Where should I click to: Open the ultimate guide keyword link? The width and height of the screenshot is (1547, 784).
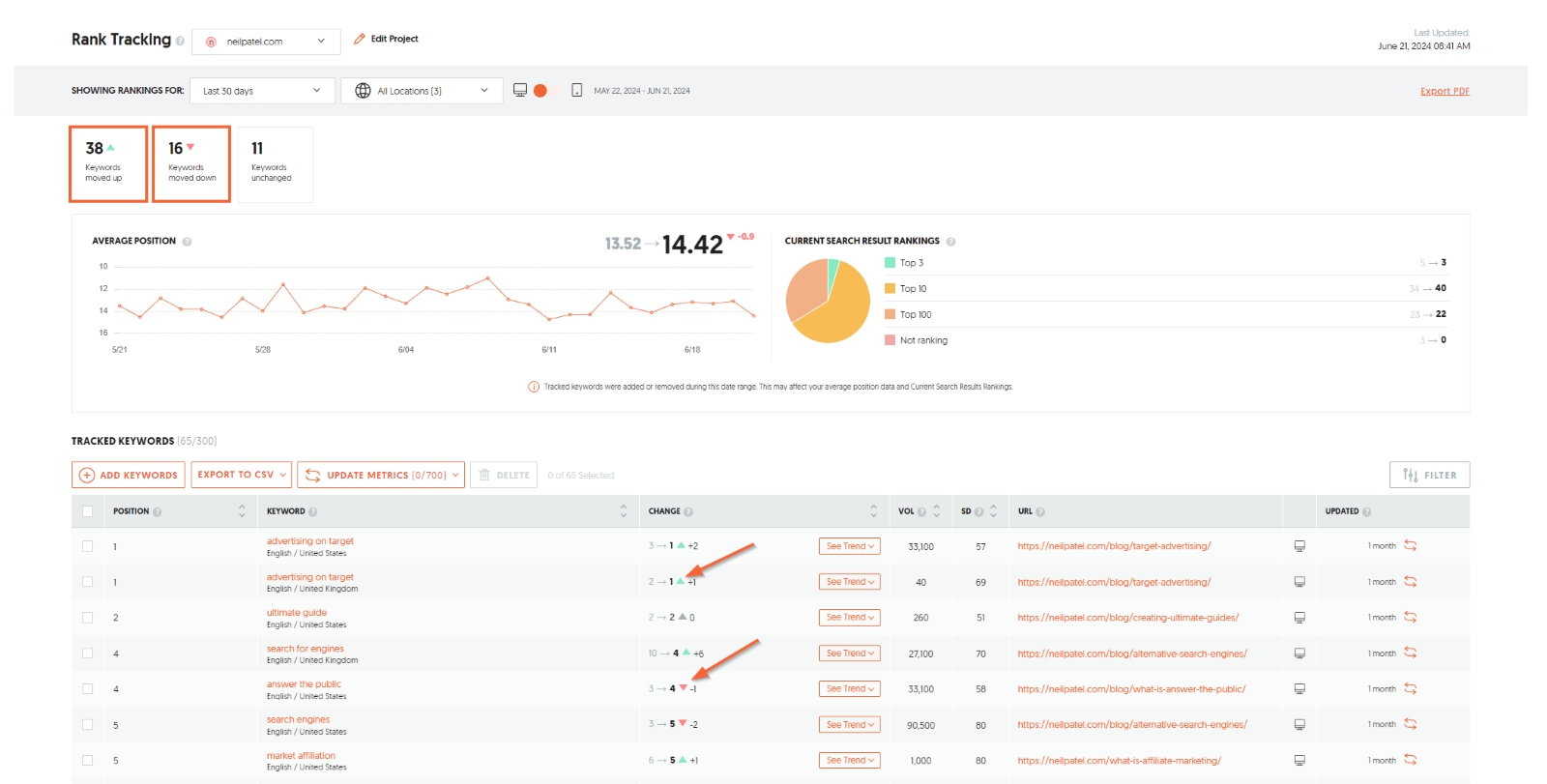pos(297,613)
